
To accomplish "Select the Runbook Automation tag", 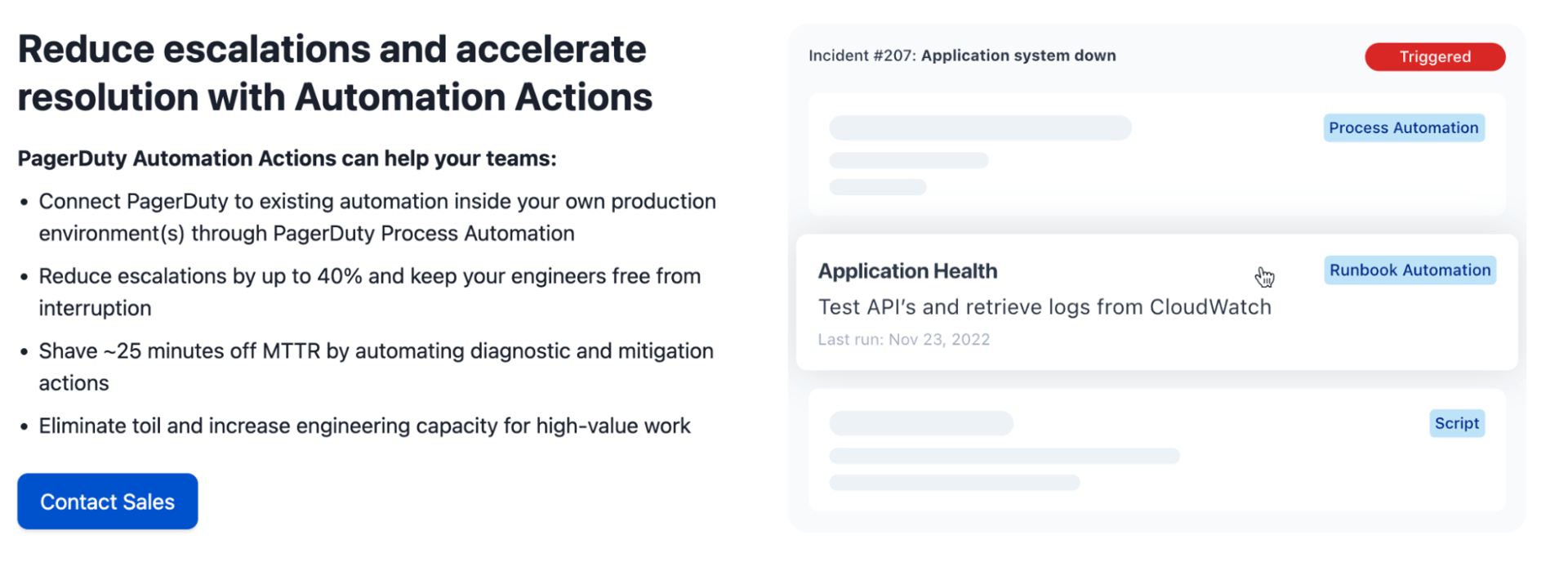I will click(x=1410, y=270).
